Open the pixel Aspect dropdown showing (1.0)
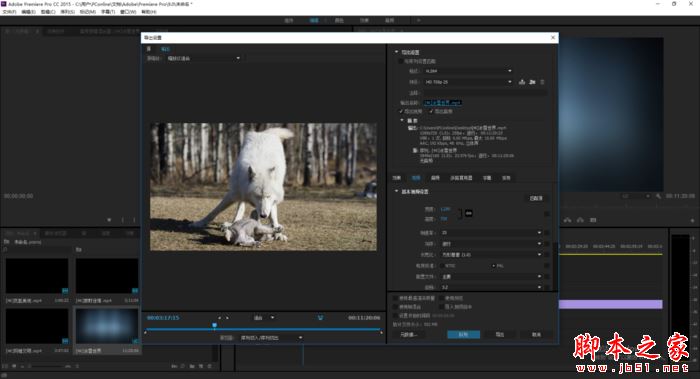 point(491,254)
